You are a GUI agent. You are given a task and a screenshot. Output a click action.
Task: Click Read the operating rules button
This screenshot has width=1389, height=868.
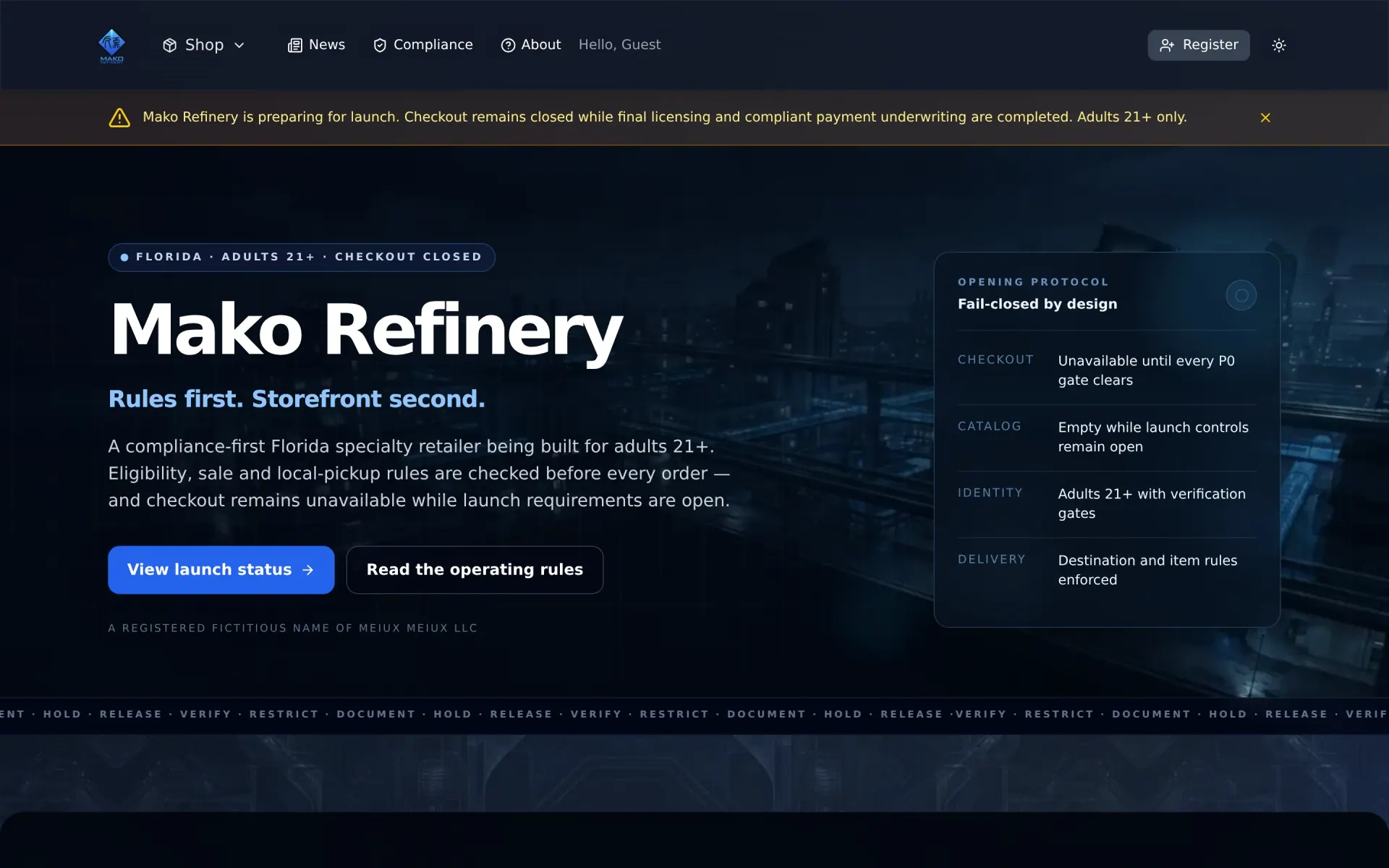[x=475, y=570]
